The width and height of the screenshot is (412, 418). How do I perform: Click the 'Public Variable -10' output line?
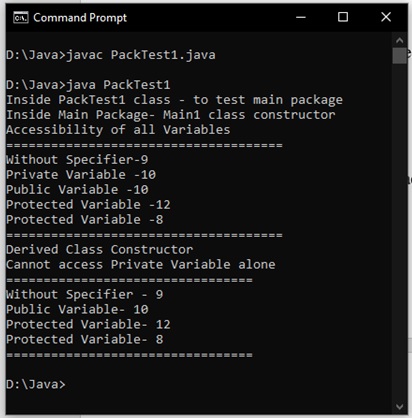coord(77,190)
